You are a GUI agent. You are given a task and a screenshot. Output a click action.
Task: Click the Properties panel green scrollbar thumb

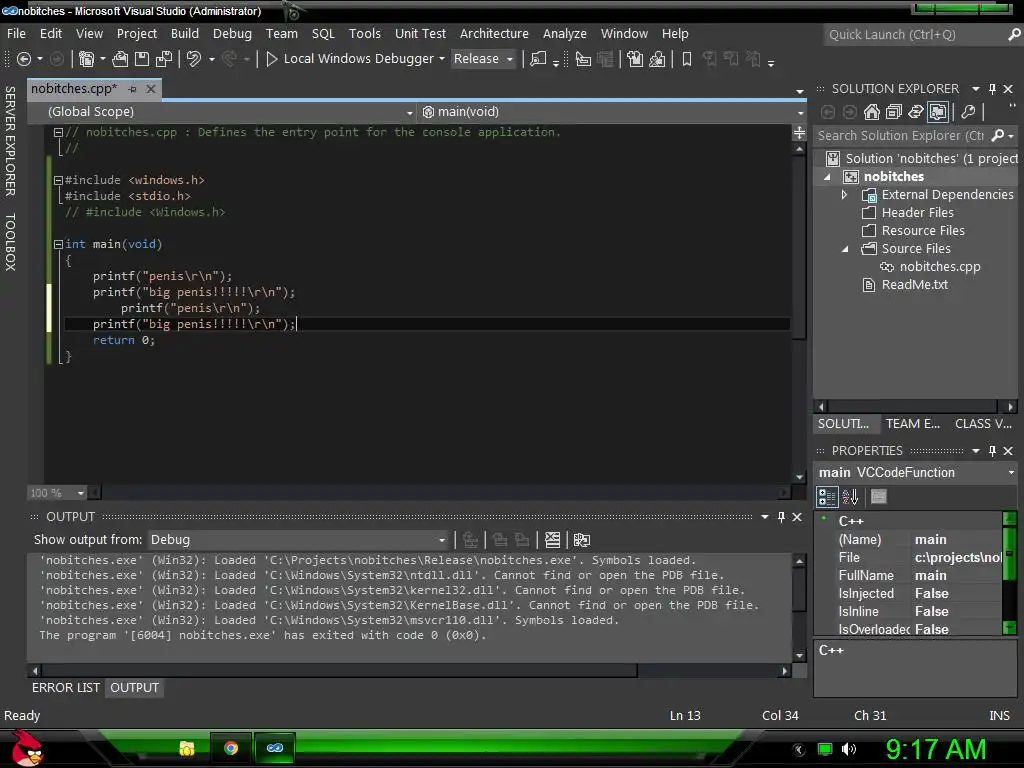click(1010, 554)
